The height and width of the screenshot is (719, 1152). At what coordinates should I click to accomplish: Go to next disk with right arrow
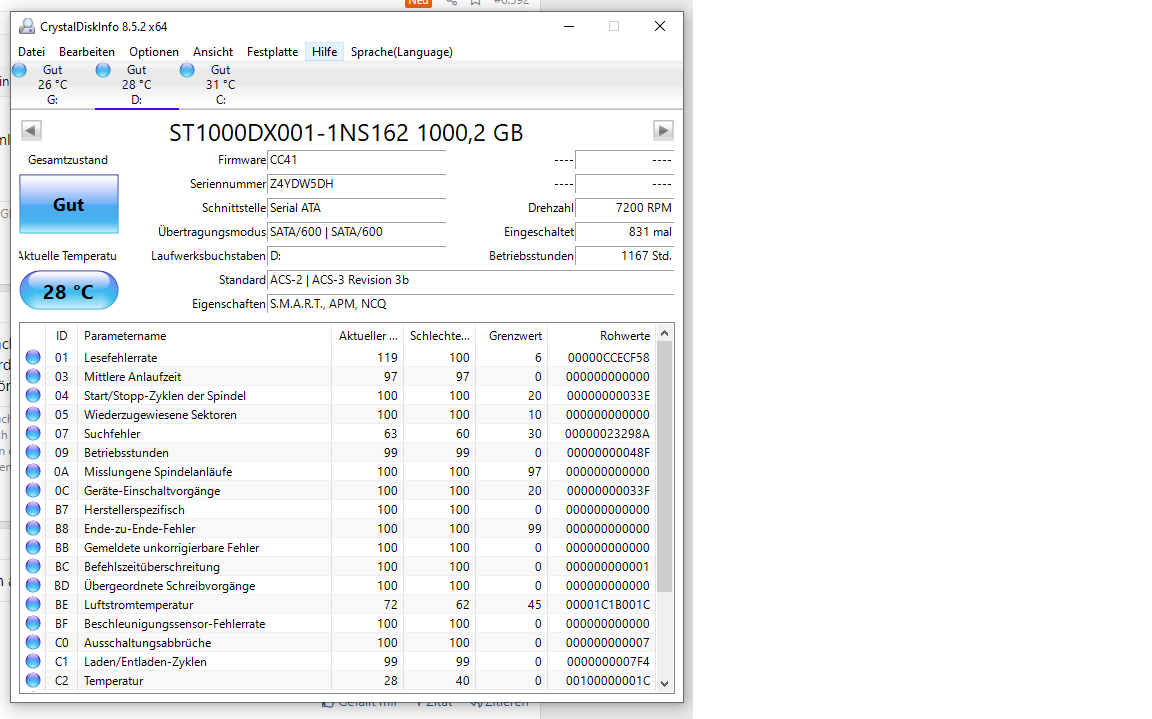[663, 131]
